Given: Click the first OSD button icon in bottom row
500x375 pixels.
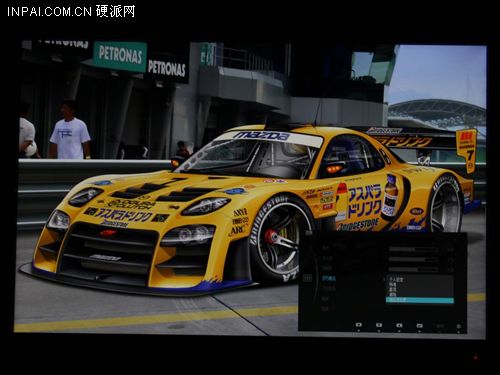Looking at the screenshot, I should tap(359, 325).
